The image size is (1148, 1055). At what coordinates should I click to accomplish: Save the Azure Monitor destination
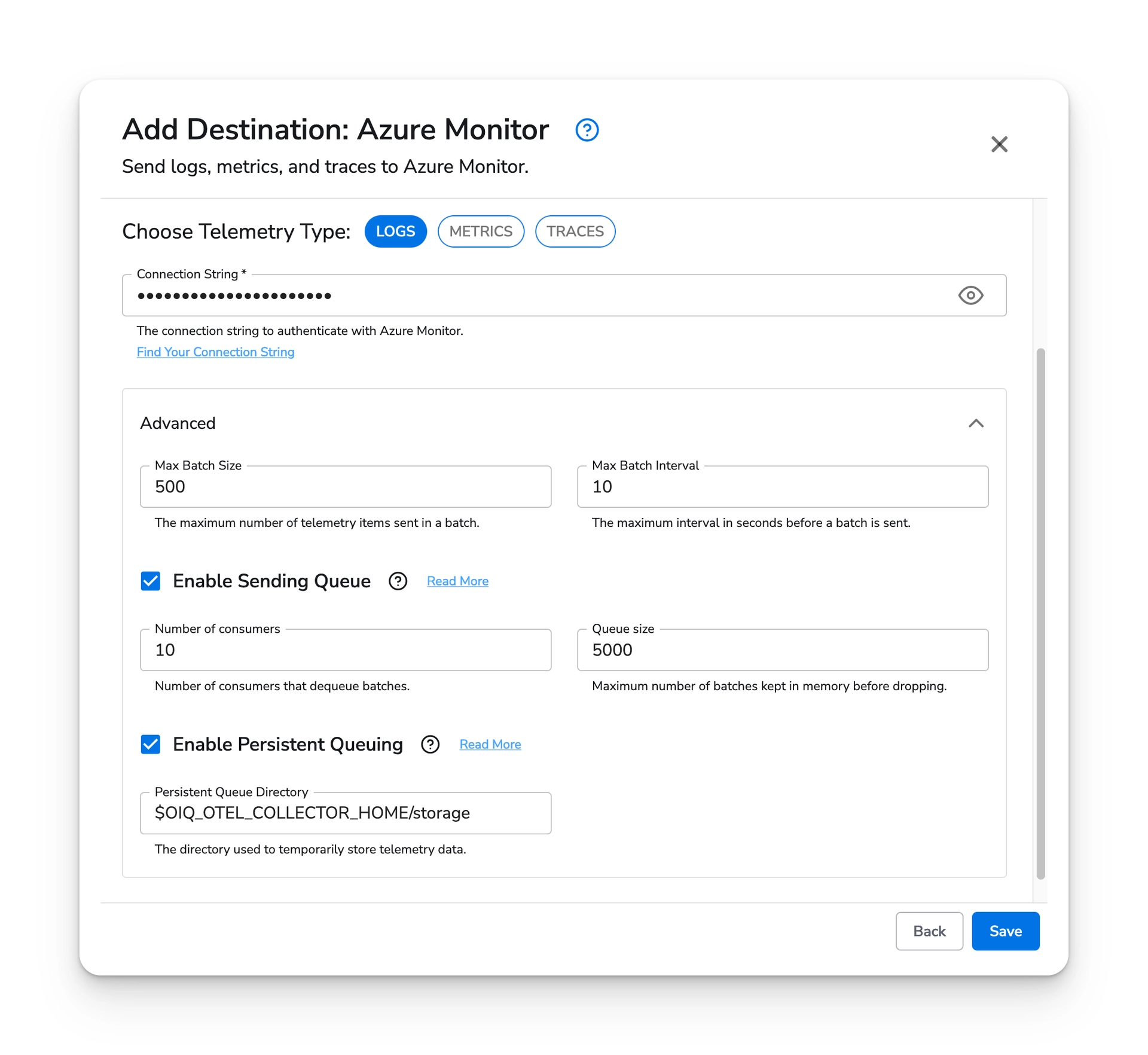tap(1005, 931)
